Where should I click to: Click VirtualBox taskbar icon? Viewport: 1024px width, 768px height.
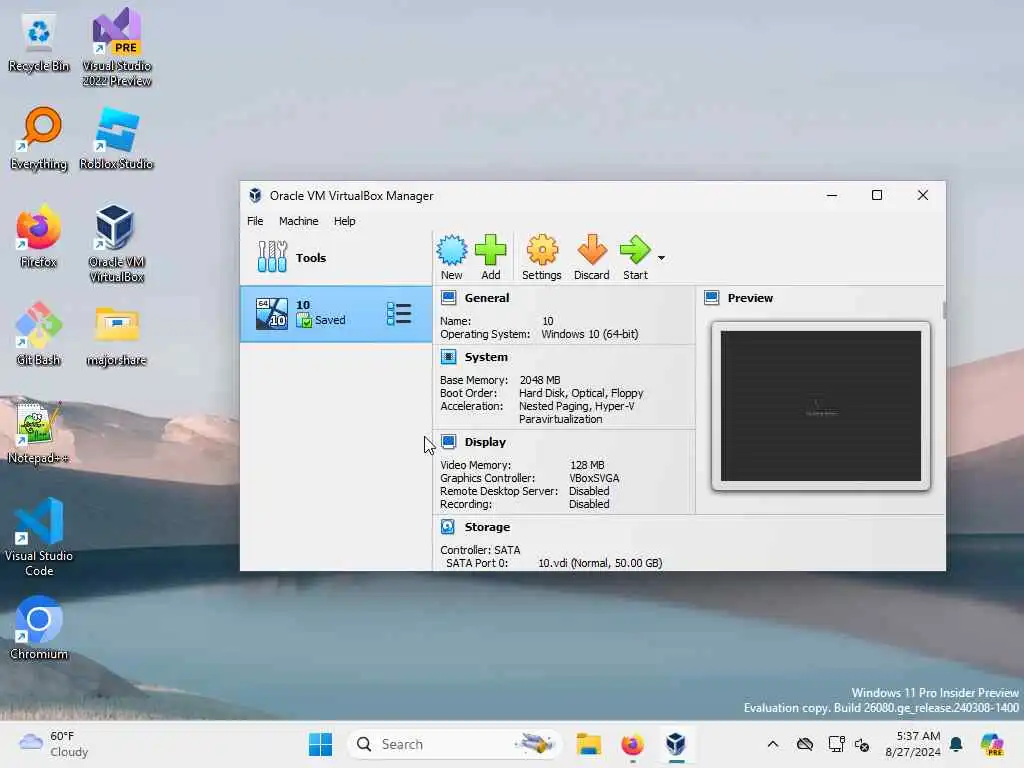[676, 744]
